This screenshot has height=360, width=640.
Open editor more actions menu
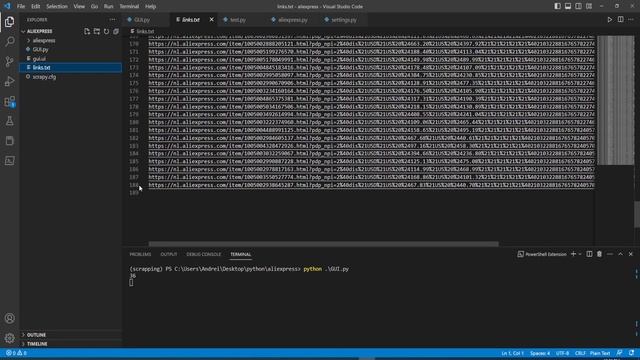click(631, 20)
